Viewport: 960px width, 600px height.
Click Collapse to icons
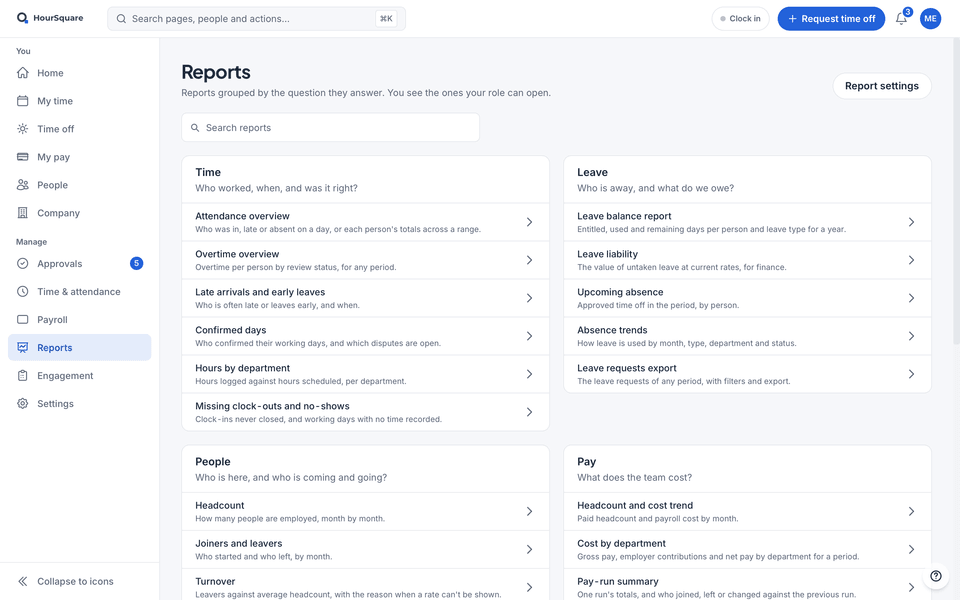pos(80,581)
